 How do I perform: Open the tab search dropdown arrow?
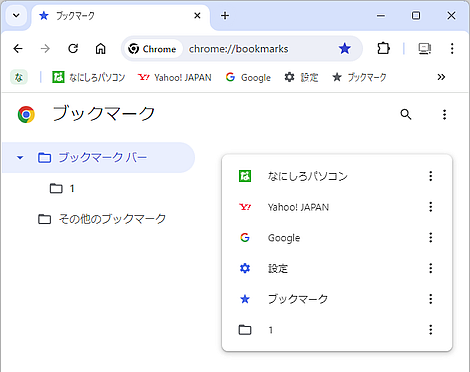(x=16, y=15)
